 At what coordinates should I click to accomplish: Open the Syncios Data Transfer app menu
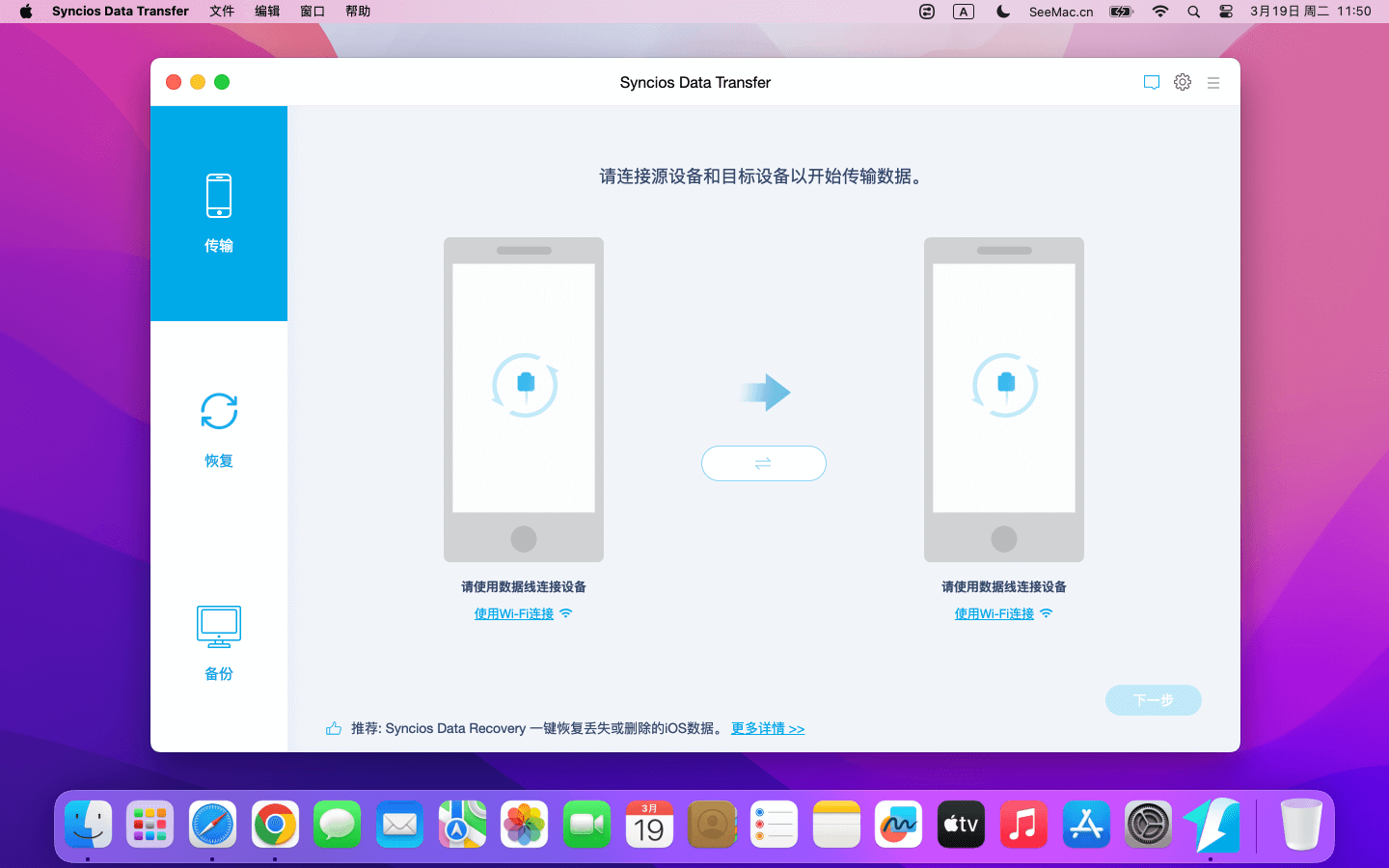pos(121,12)
